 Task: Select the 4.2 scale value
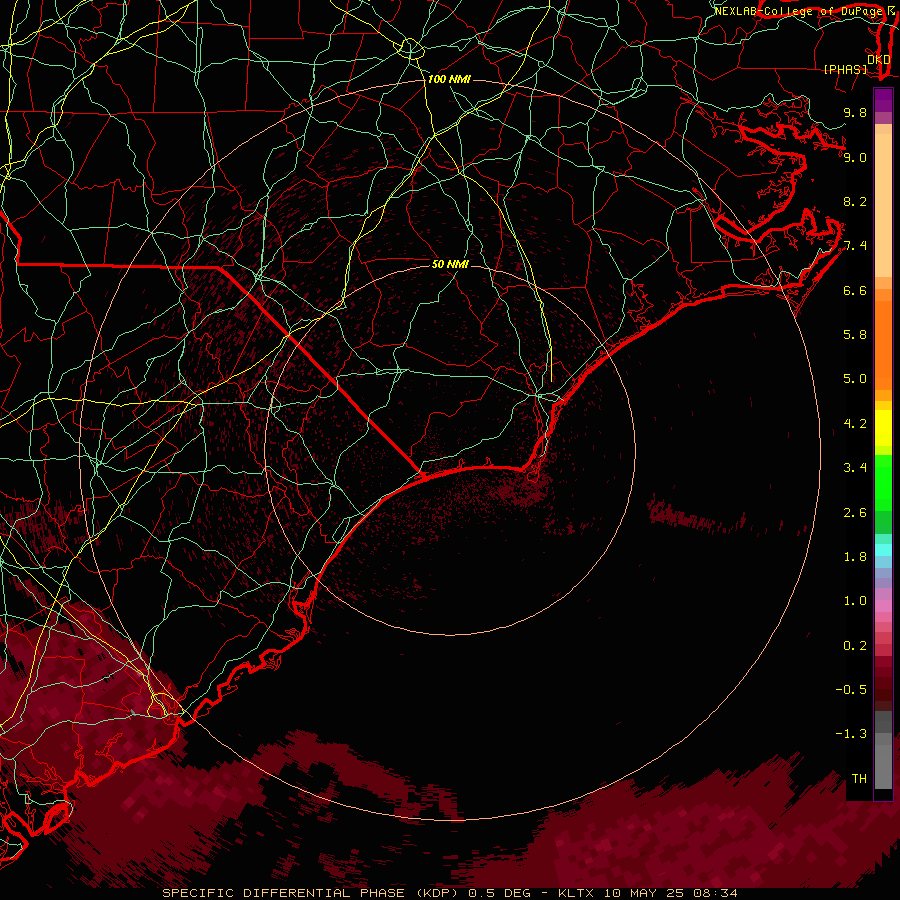(855, 424)
